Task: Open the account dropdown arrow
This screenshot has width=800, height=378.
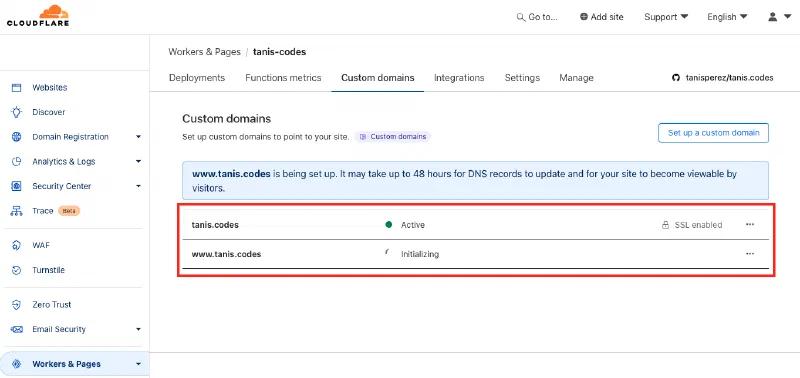Action: [787, 17]
